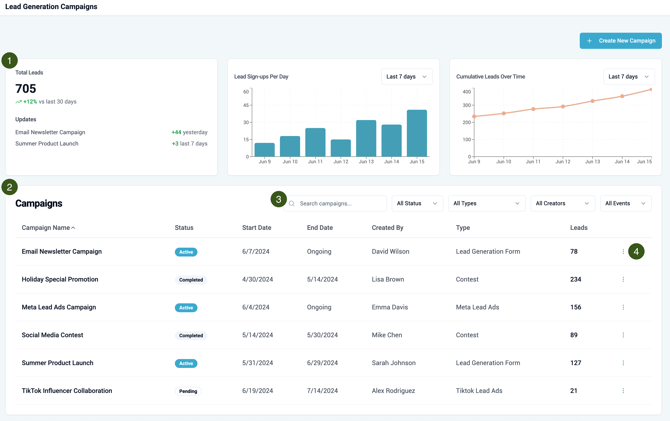Open the All Creators filter dropdown
This screenshot has width=670, height=421.
563,203
